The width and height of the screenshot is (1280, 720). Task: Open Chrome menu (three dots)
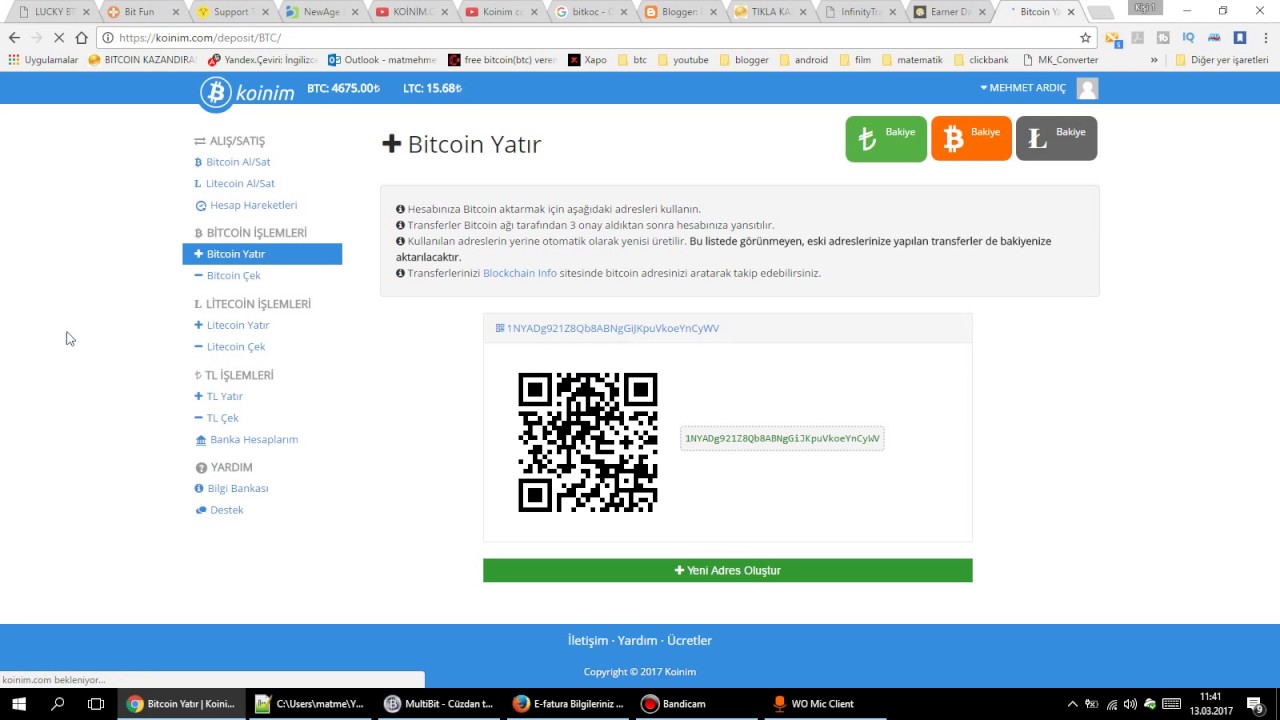coord(1265,38)
